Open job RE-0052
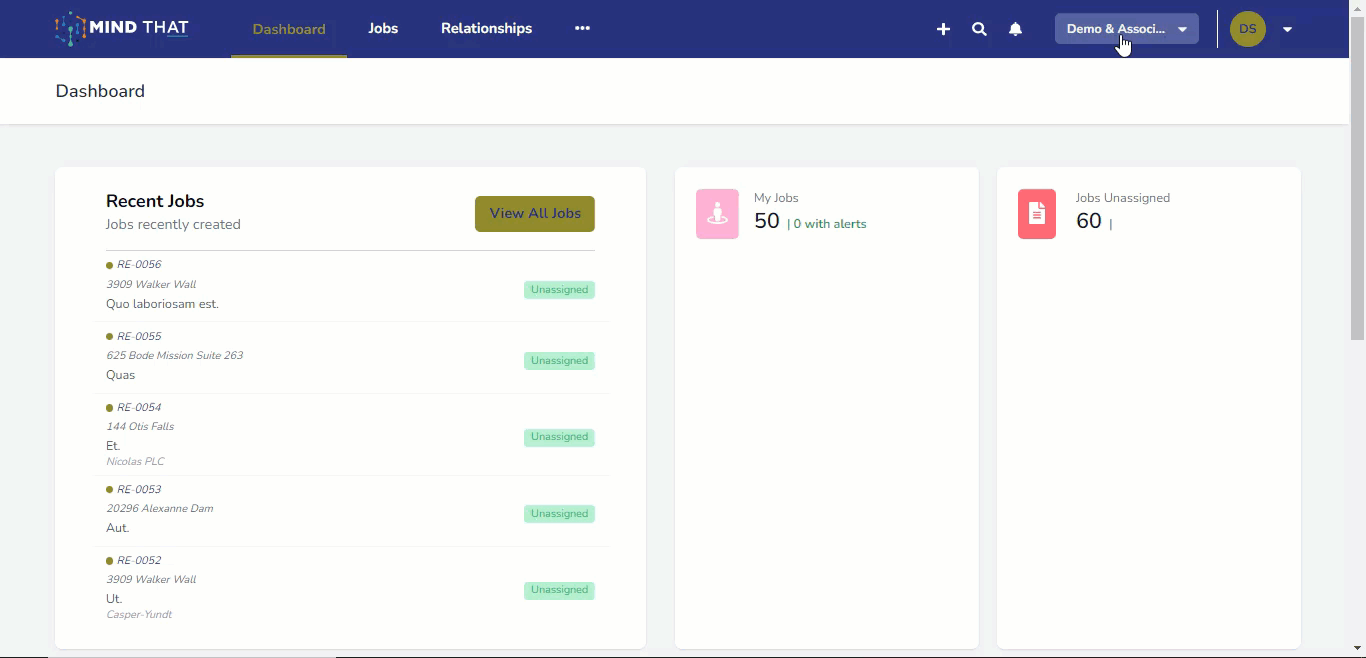Image resolution: width=1366 pixels, height=658 pixels. coord(139,560)
